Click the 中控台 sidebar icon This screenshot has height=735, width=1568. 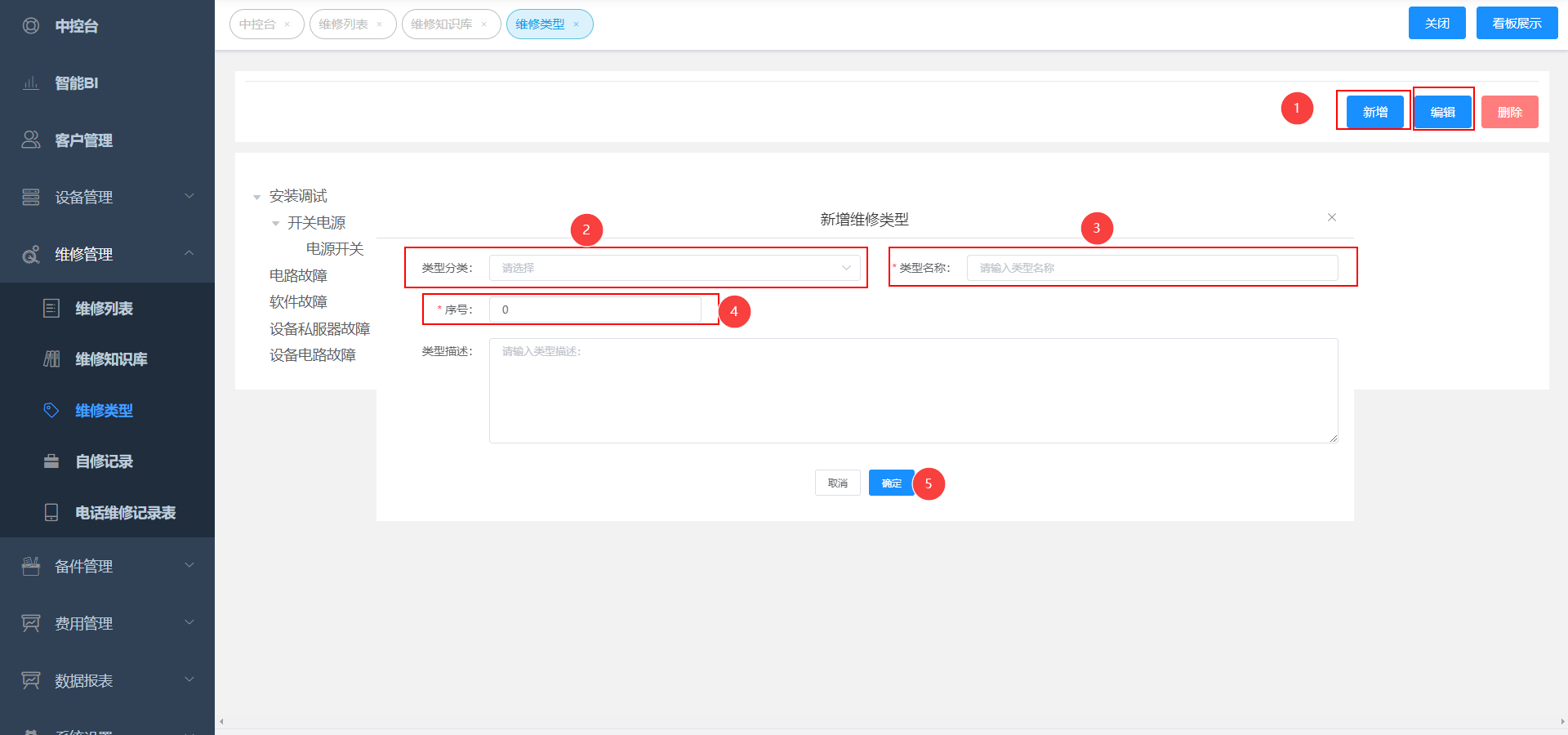(x=31, y=26)
